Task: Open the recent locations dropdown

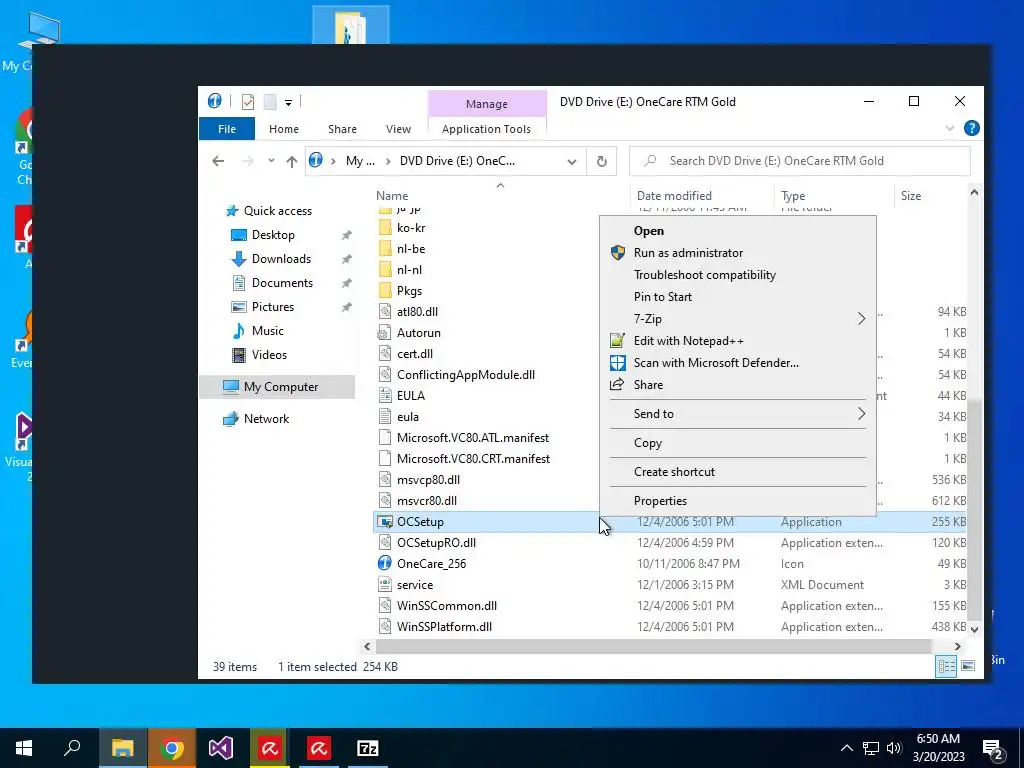Action: click(271, 161)
